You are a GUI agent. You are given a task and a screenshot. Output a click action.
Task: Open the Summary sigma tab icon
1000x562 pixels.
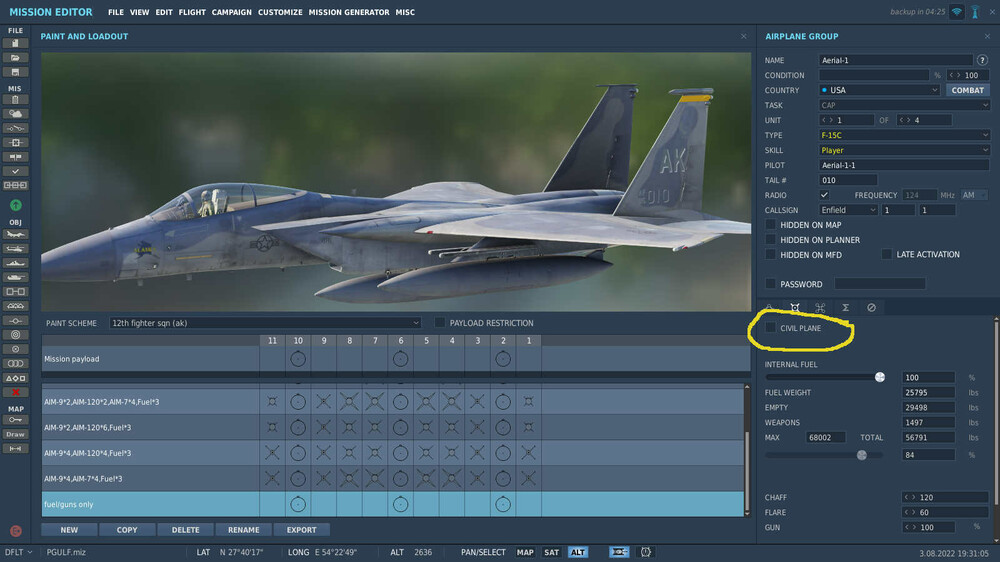point(845,308)
